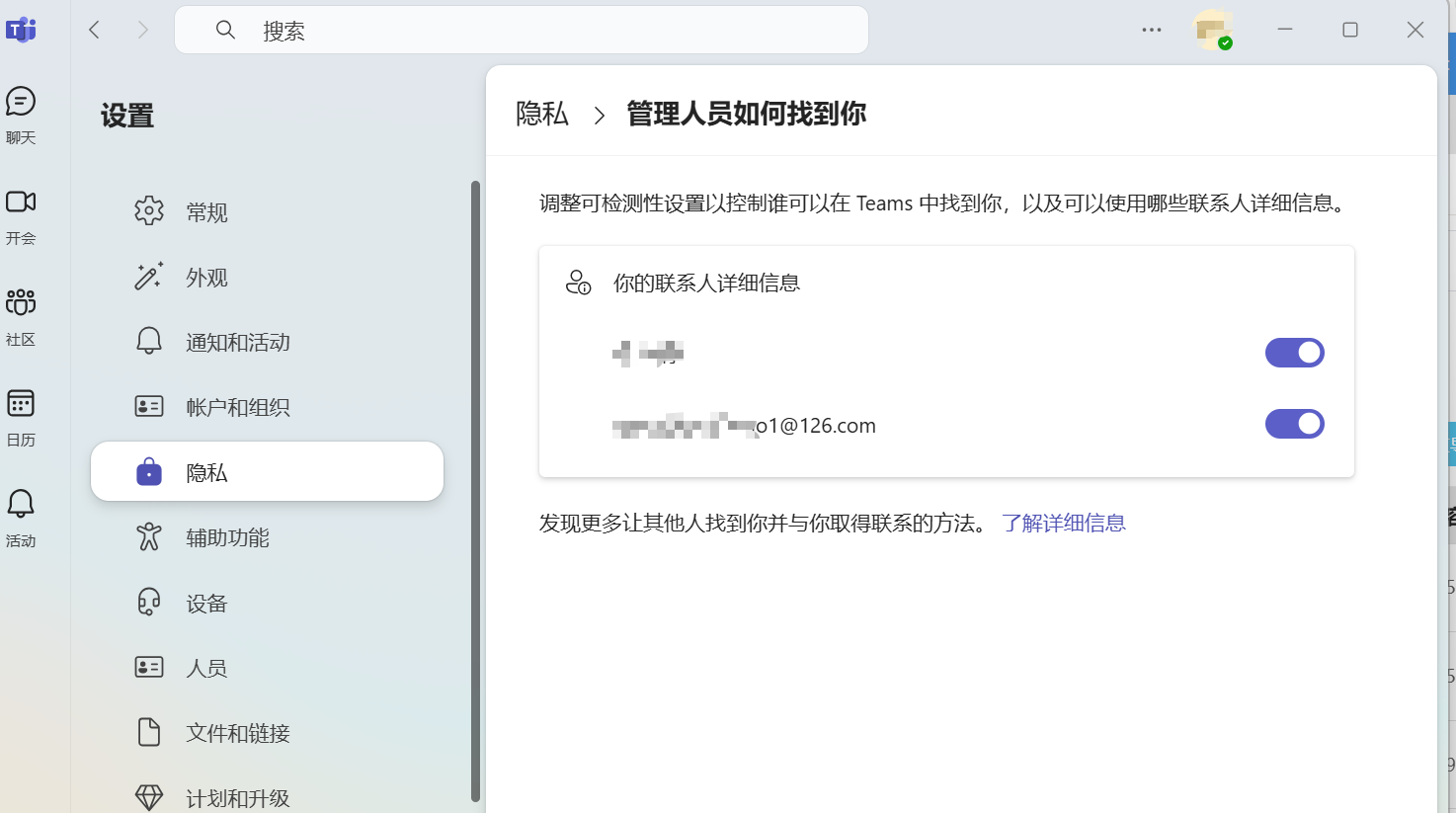Select 人员 settings section
Image resolution: width=1456 pixels, height=813 pixels.
point(267,668)
